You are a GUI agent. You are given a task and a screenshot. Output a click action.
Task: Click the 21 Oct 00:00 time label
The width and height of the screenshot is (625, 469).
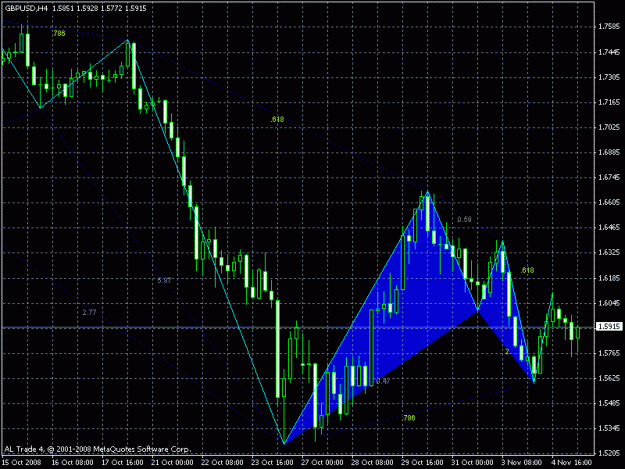pos(172,463)
